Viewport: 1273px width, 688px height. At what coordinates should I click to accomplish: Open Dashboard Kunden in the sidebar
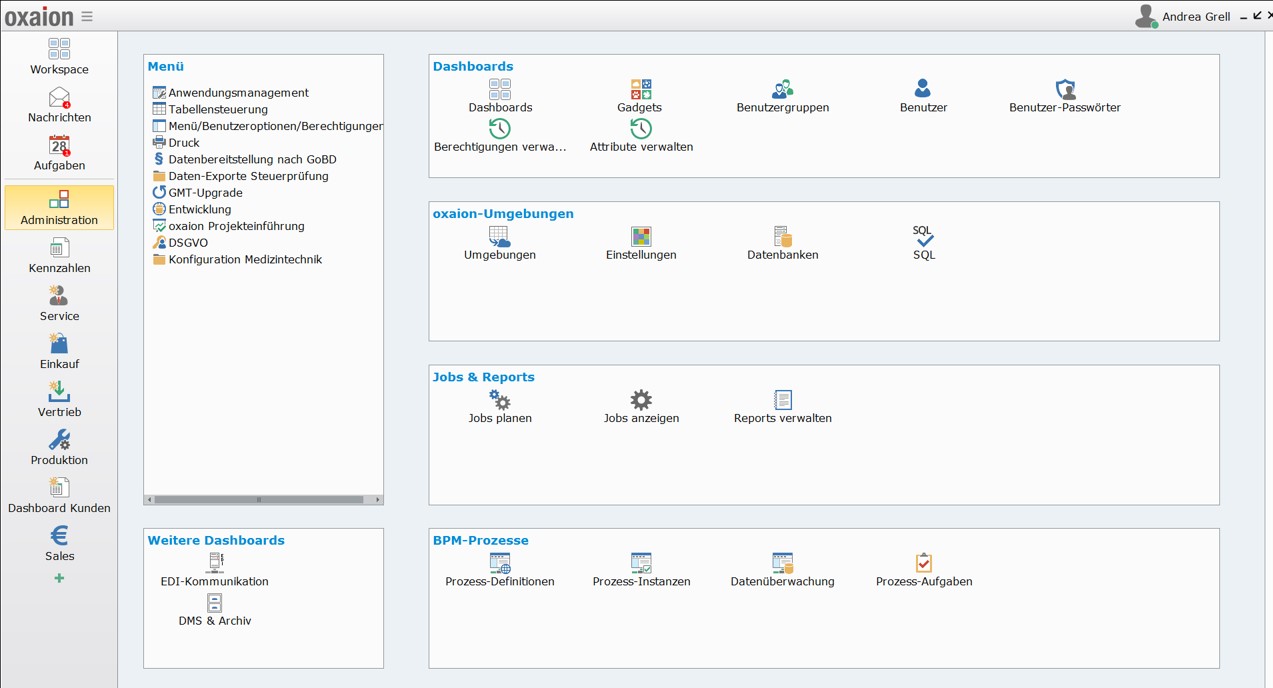tap(59, 496)
